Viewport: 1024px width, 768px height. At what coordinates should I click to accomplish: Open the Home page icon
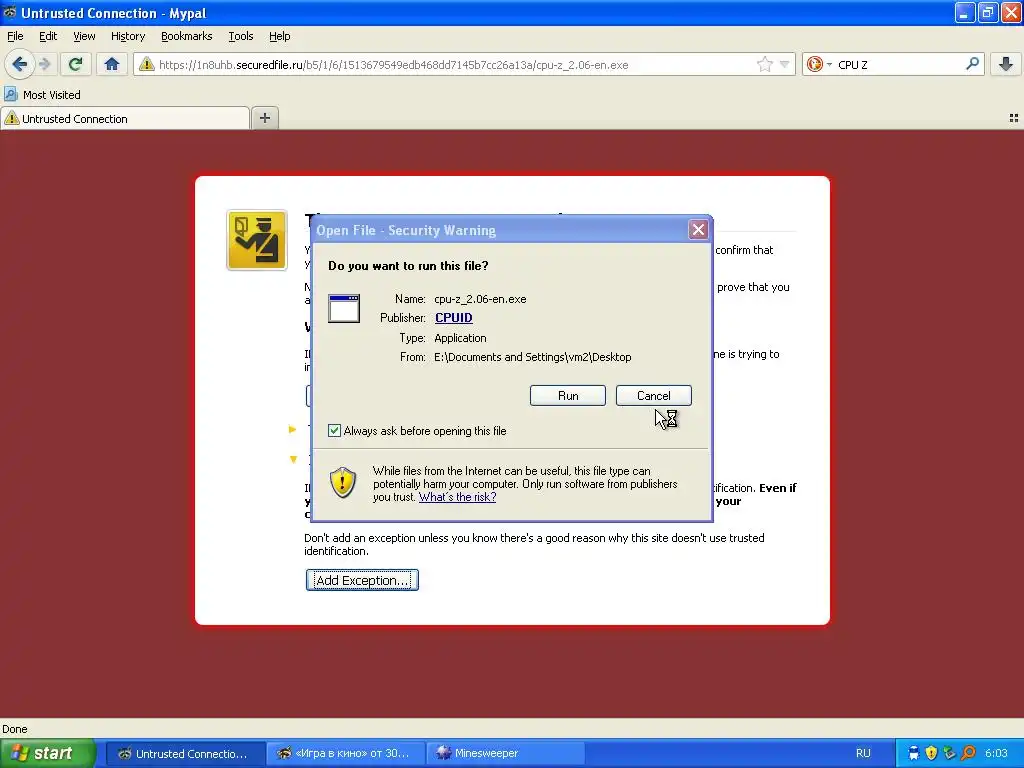(112, 64)
